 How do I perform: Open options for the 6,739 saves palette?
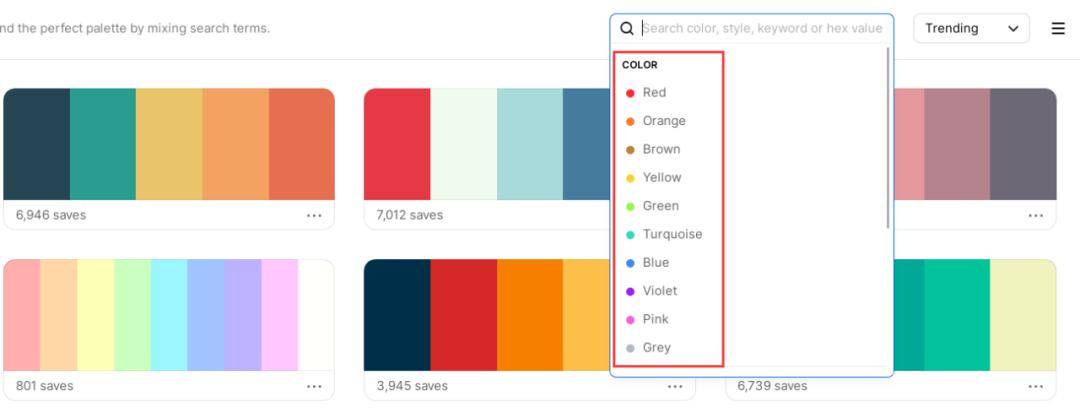[1035, 386]
